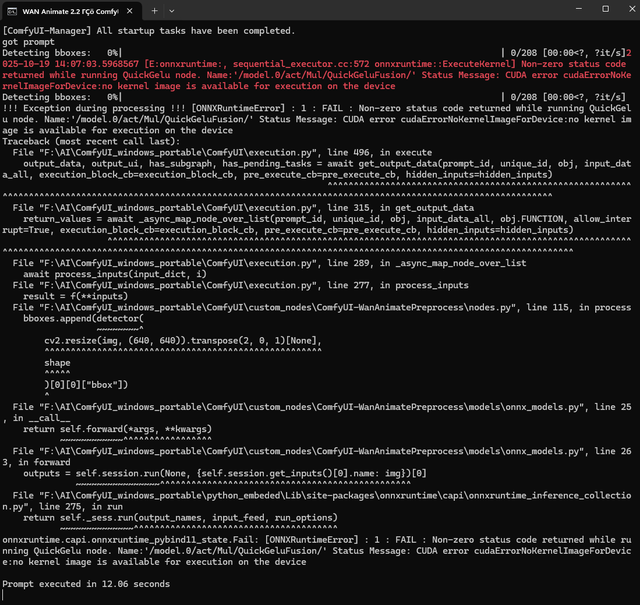640x605 pixels.
Task: Close the terminal window
Action: pyautogui.click(x=632, y=9)
